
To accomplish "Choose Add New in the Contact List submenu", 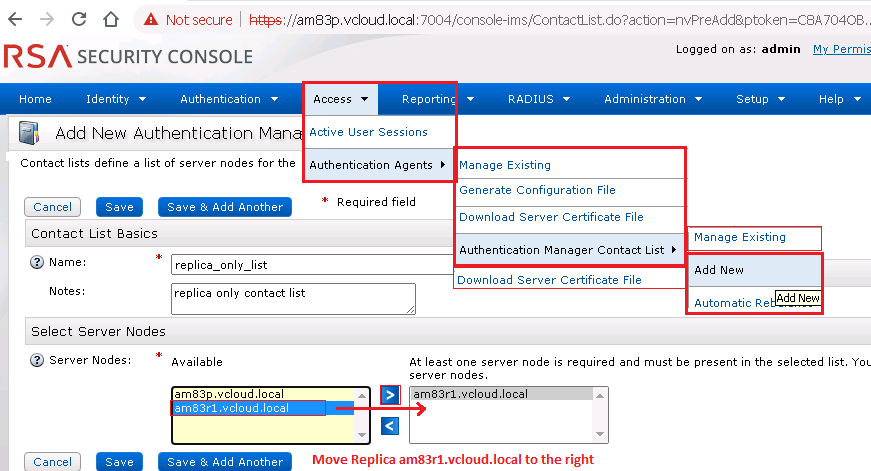I will [719, 270].
